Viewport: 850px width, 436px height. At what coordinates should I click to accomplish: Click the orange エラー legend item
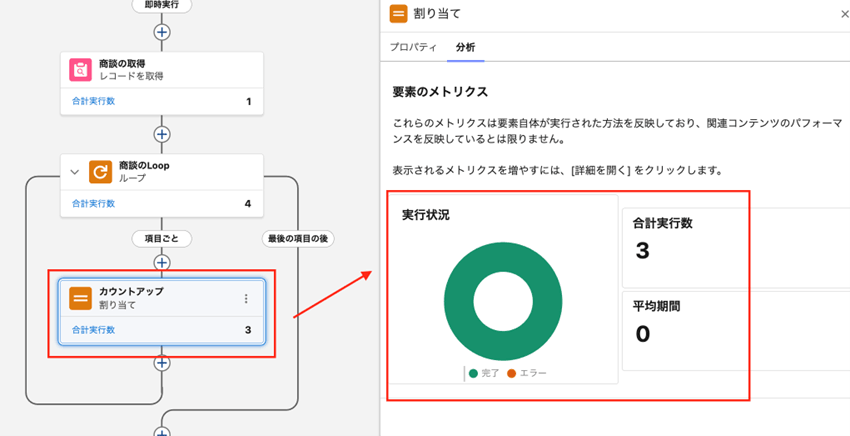tap(527, 373)
